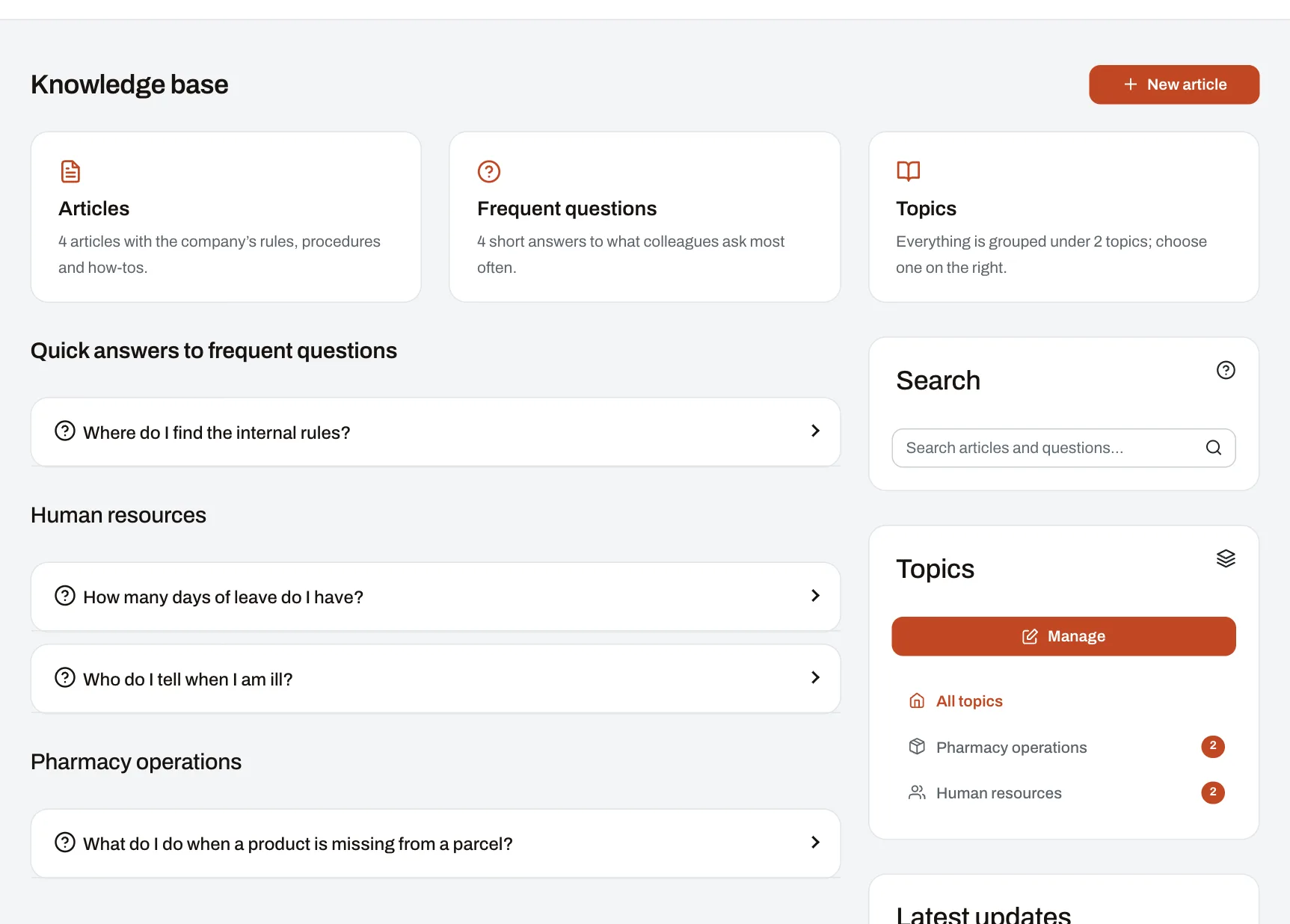Click the question icon beside internal rules

point(65,431)
